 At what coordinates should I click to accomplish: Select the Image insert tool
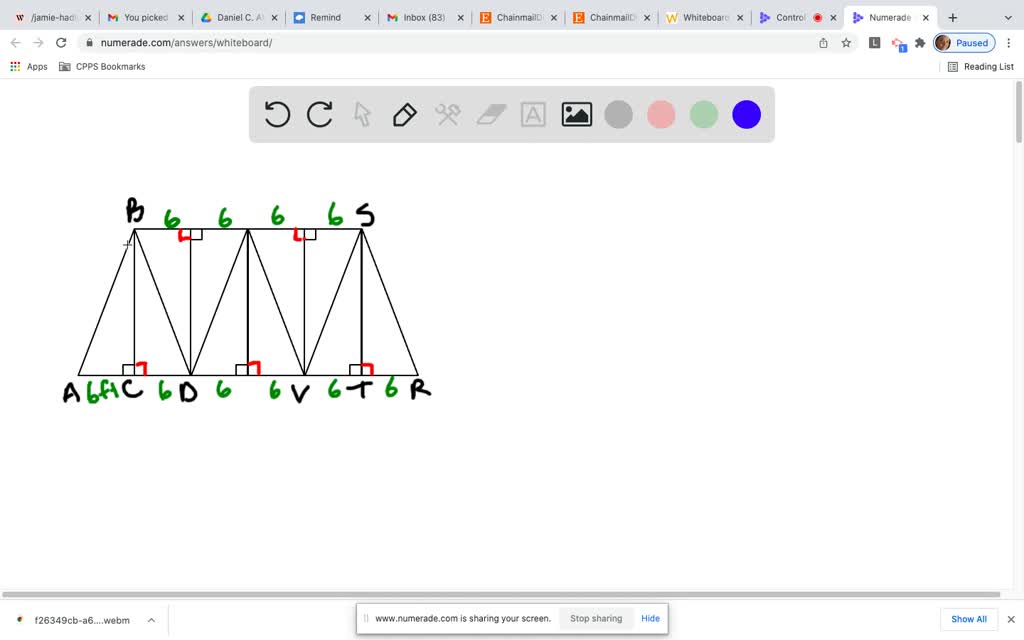pos(576,114)
